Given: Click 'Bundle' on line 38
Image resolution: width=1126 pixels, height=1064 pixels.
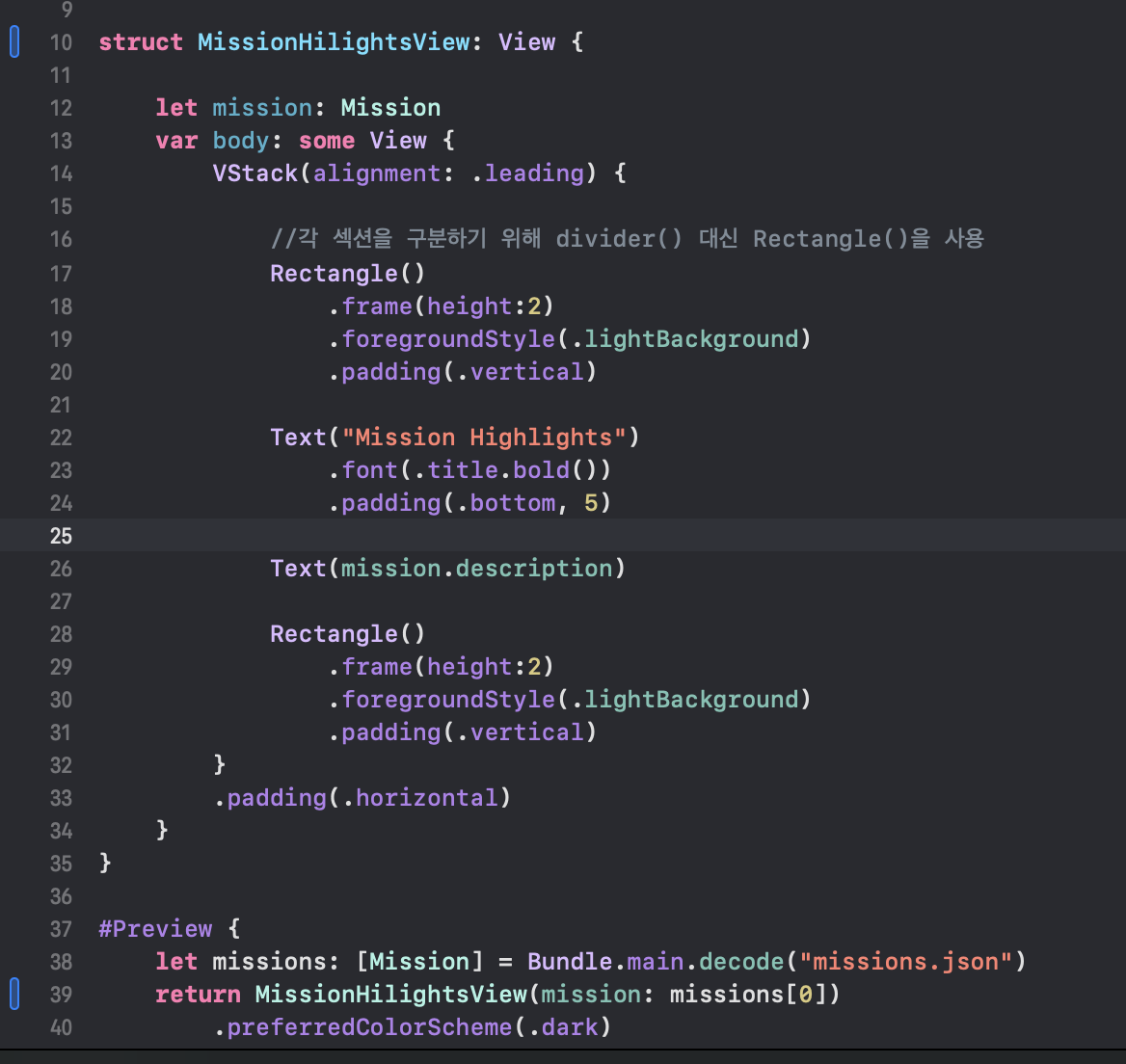Looking at the screenshot, I should (x=570, y=962).
